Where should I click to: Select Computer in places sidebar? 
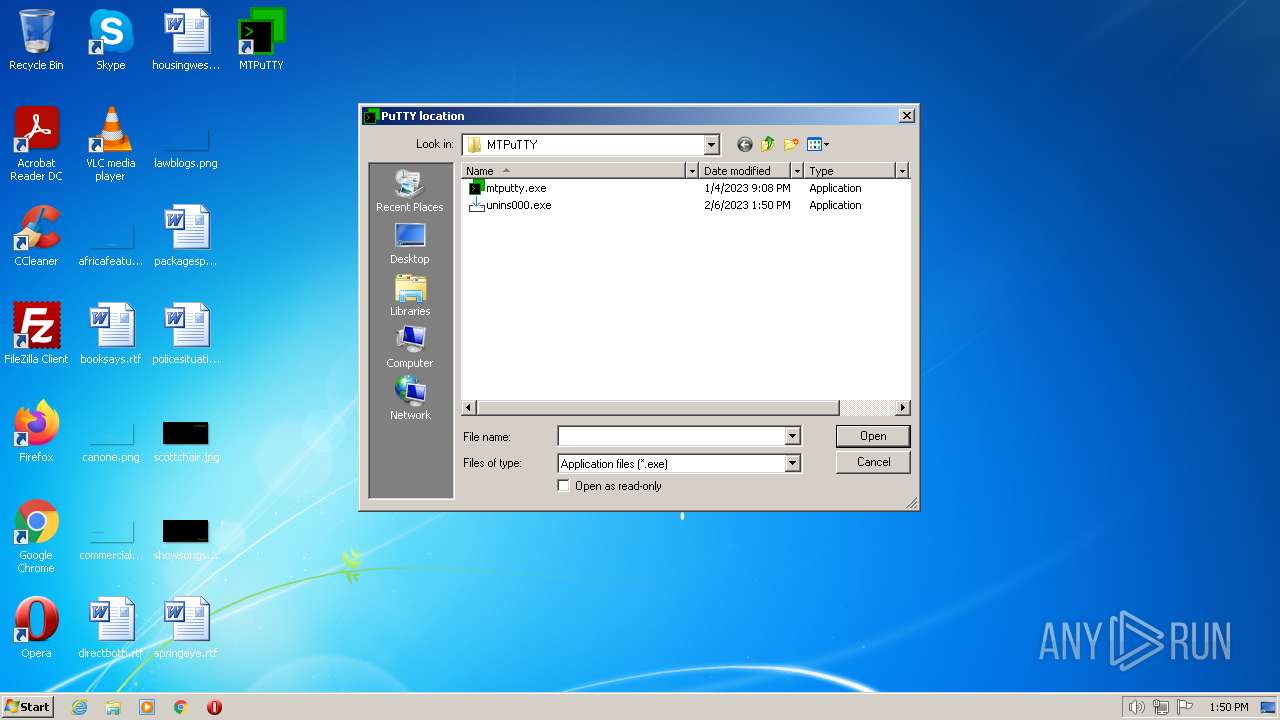pyautogui.click(x=410, y=347)
